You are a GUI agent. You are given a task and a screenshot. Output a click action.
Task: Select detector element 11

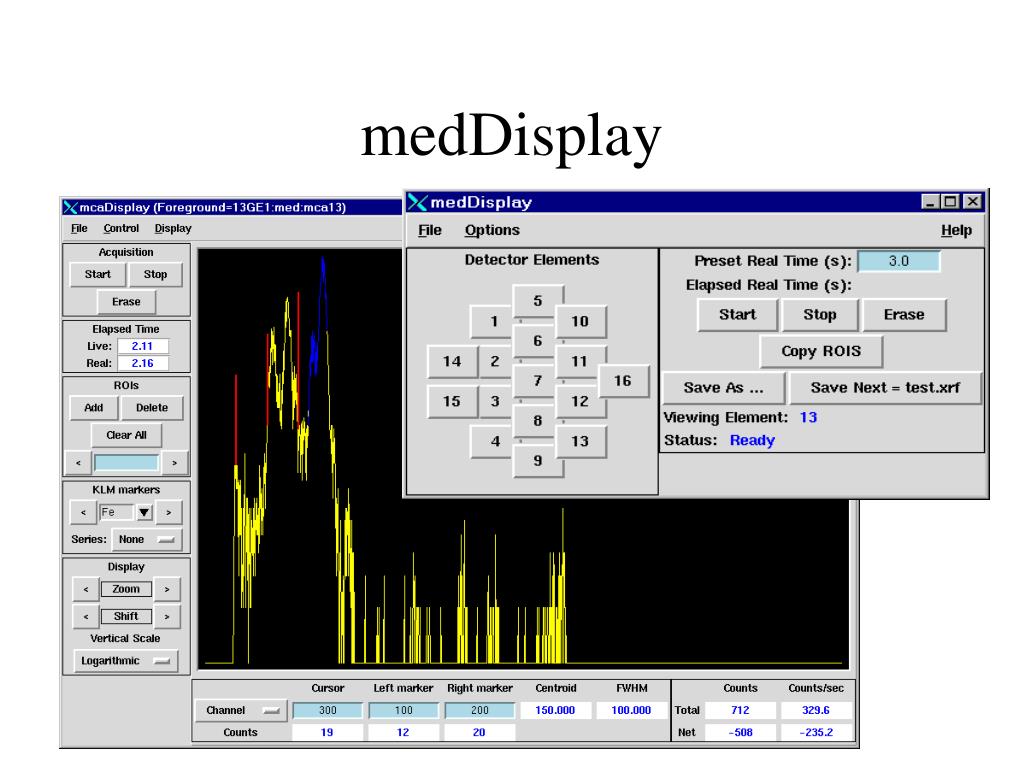point(581,361)
